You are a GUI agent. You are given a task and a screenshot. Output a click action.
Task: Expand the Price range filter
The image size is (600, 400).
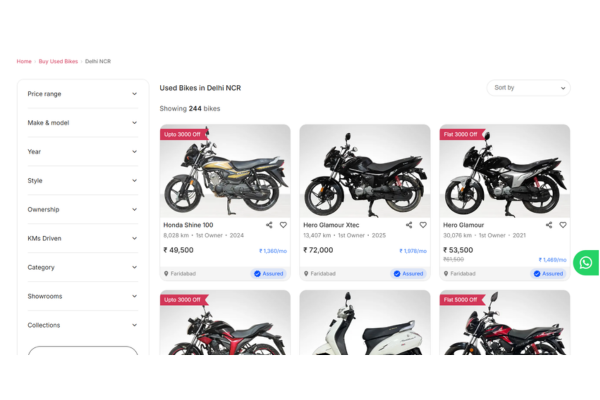83,94
